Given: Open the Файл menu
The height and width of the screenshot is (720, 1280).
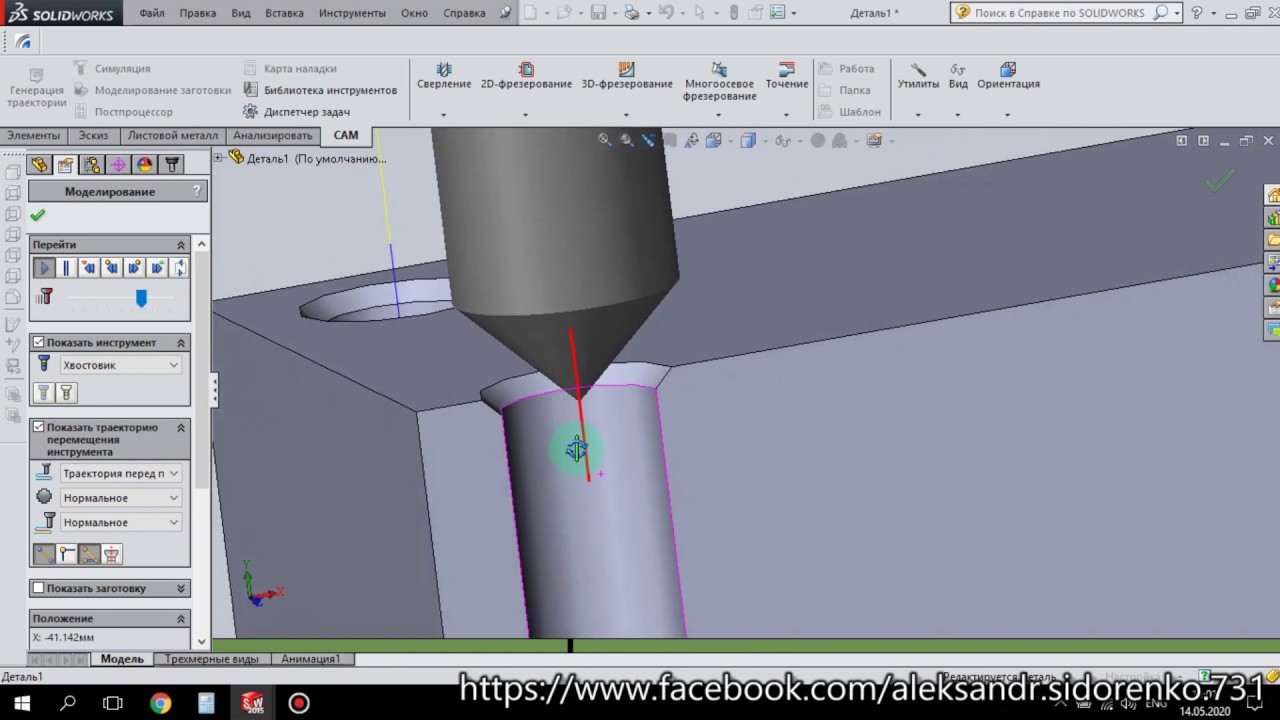Looking at the screenshot, I should point(152,13).
